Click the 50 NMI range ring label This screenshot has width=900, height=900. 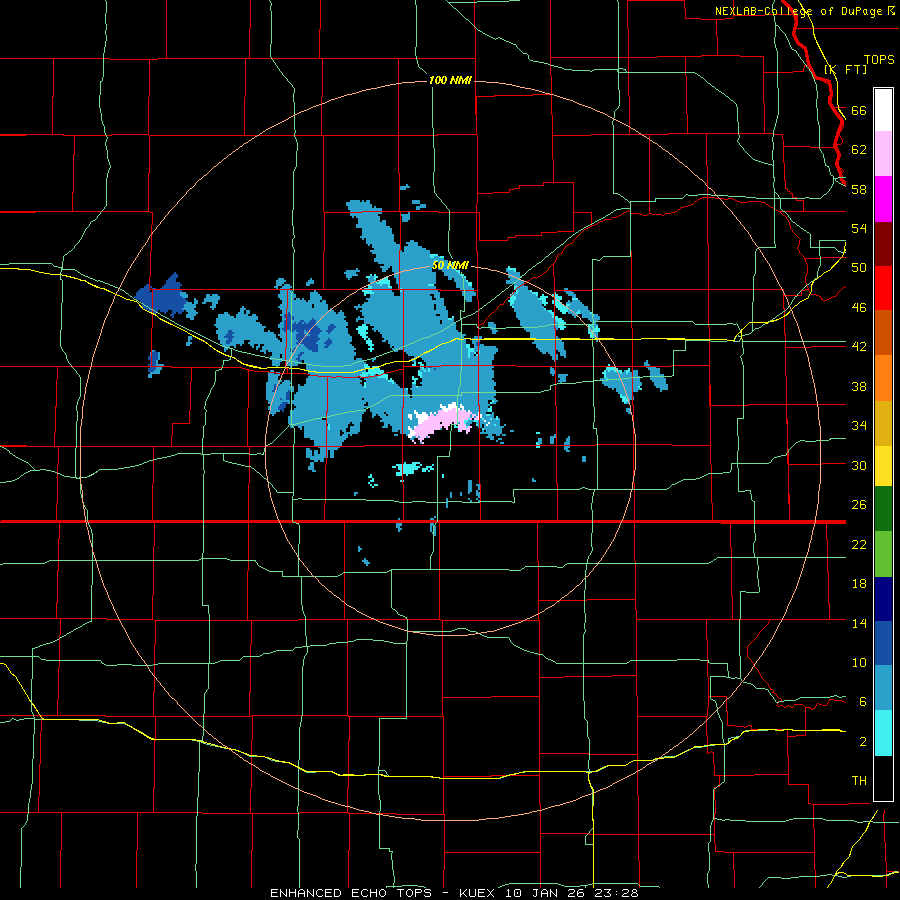[x=450, y=265]
